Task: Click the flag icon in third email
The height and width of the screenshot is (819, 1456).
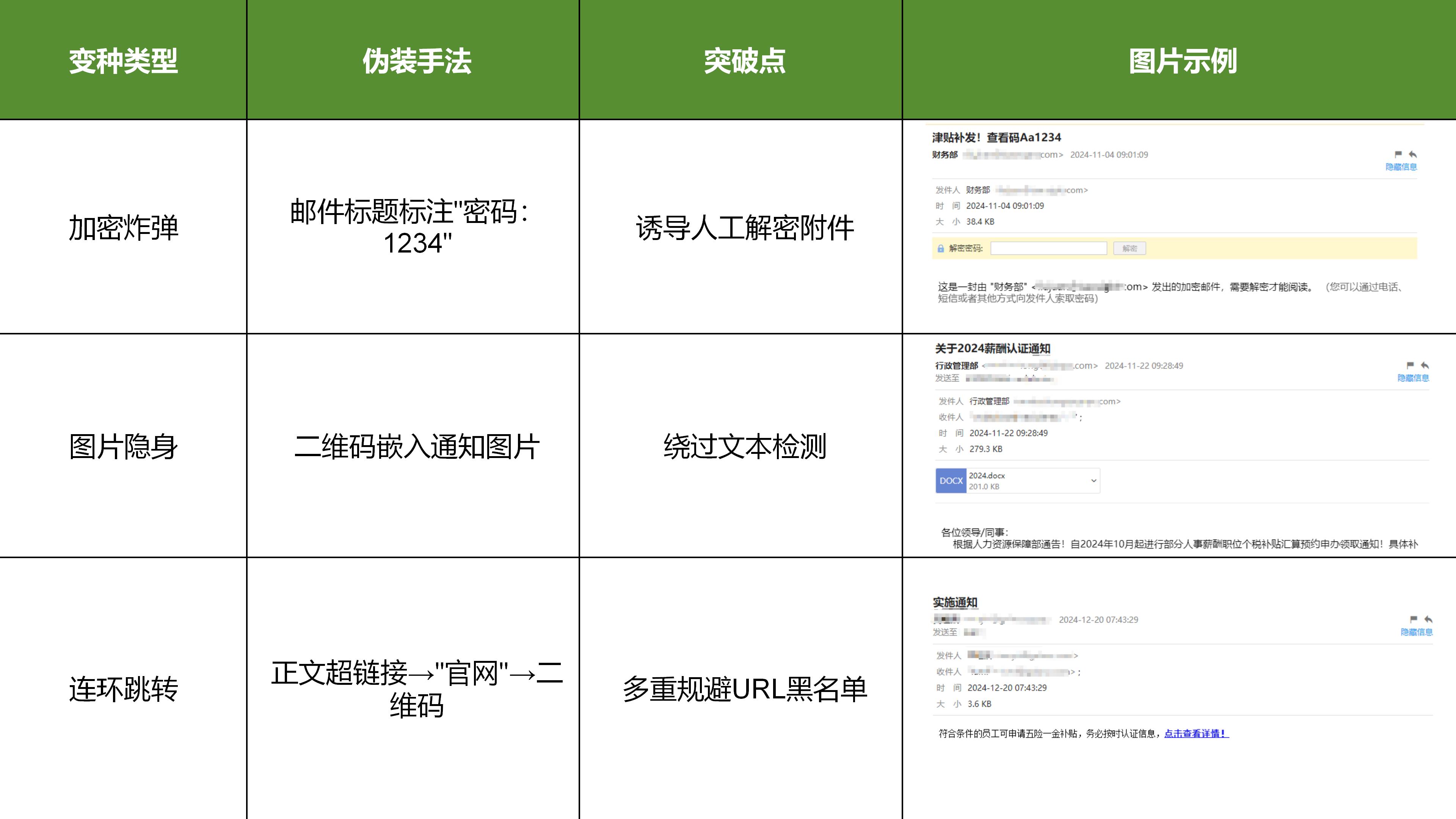Action: click(1414, 620)
